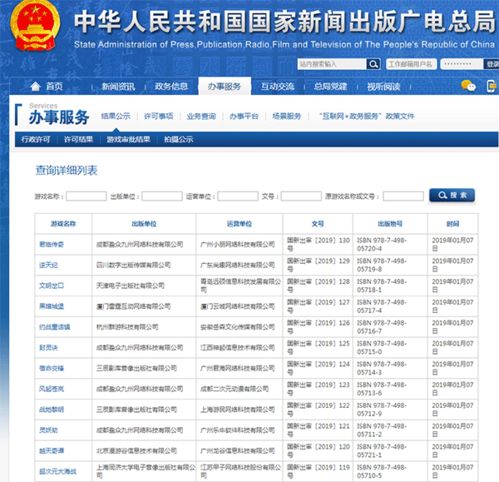This screenshot has width=499, height=482.
Task: Focus the 文号 input field
Action: 301,196
